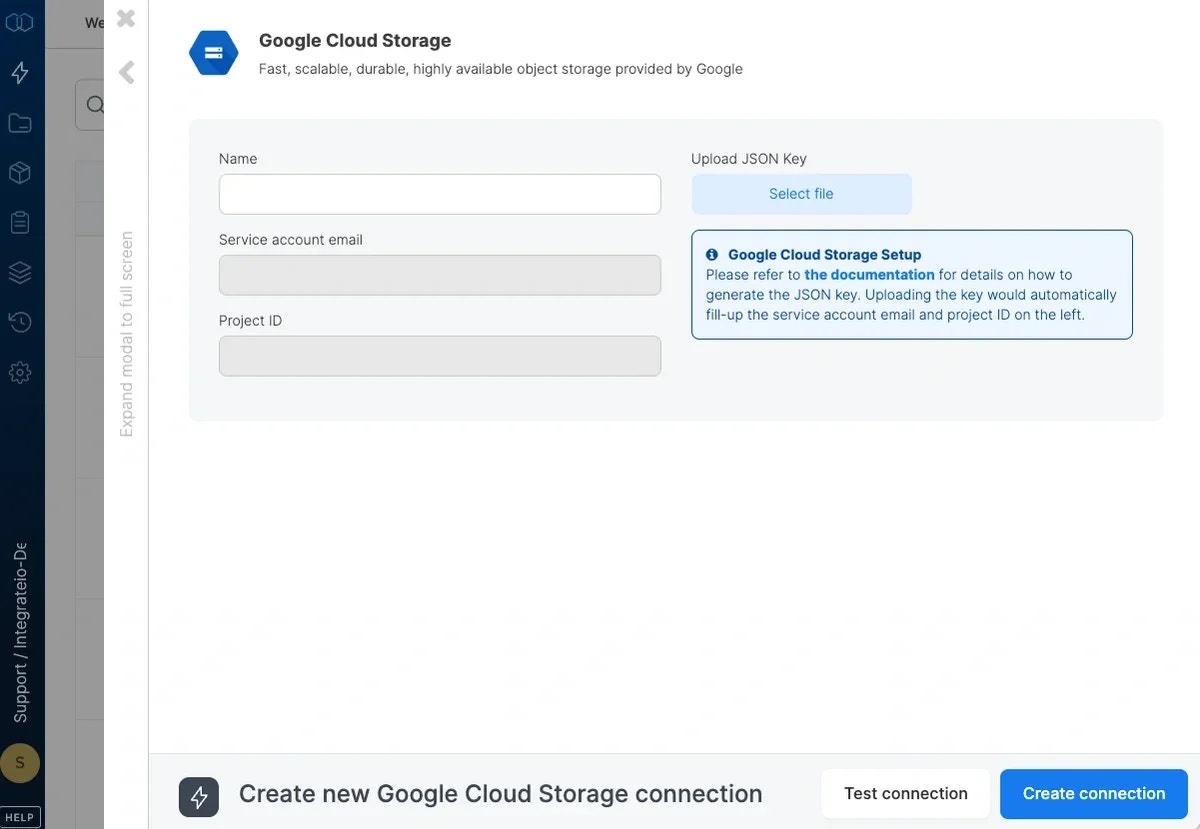This screenshot has width=1200, height=829.
Task: Open history via the clock icon
Action: click(20, 322)
